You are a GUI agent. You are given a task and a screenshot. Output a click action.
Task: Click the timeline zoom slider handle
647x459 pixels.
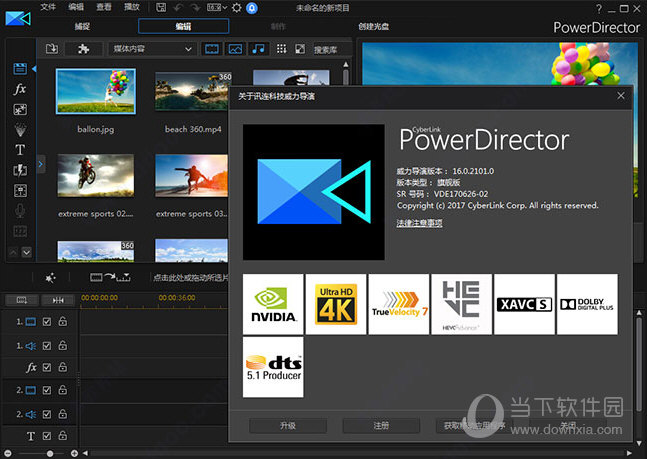pyautogui.click(x=50, y=453)
